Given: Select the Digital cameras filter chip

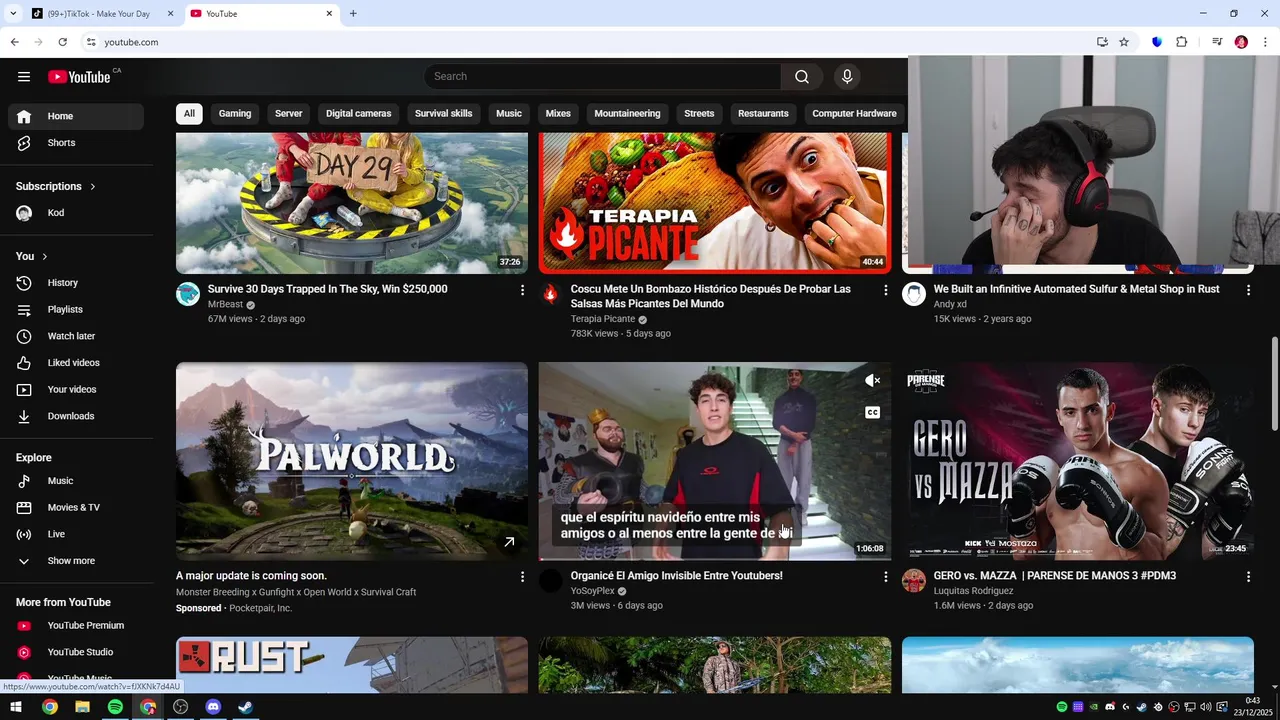Looking at the screenshot, I should coord(358,114).
